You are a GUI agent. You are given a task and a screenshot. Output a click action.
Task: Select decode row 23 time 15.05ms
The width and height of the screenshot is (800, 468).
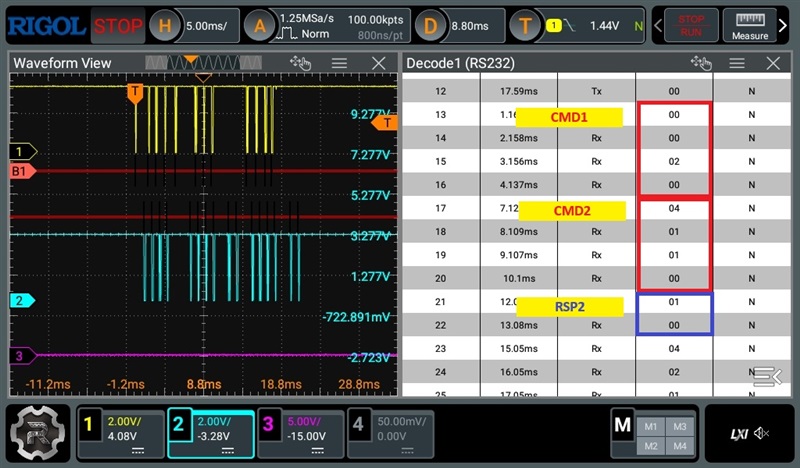(x=596, y=349)
